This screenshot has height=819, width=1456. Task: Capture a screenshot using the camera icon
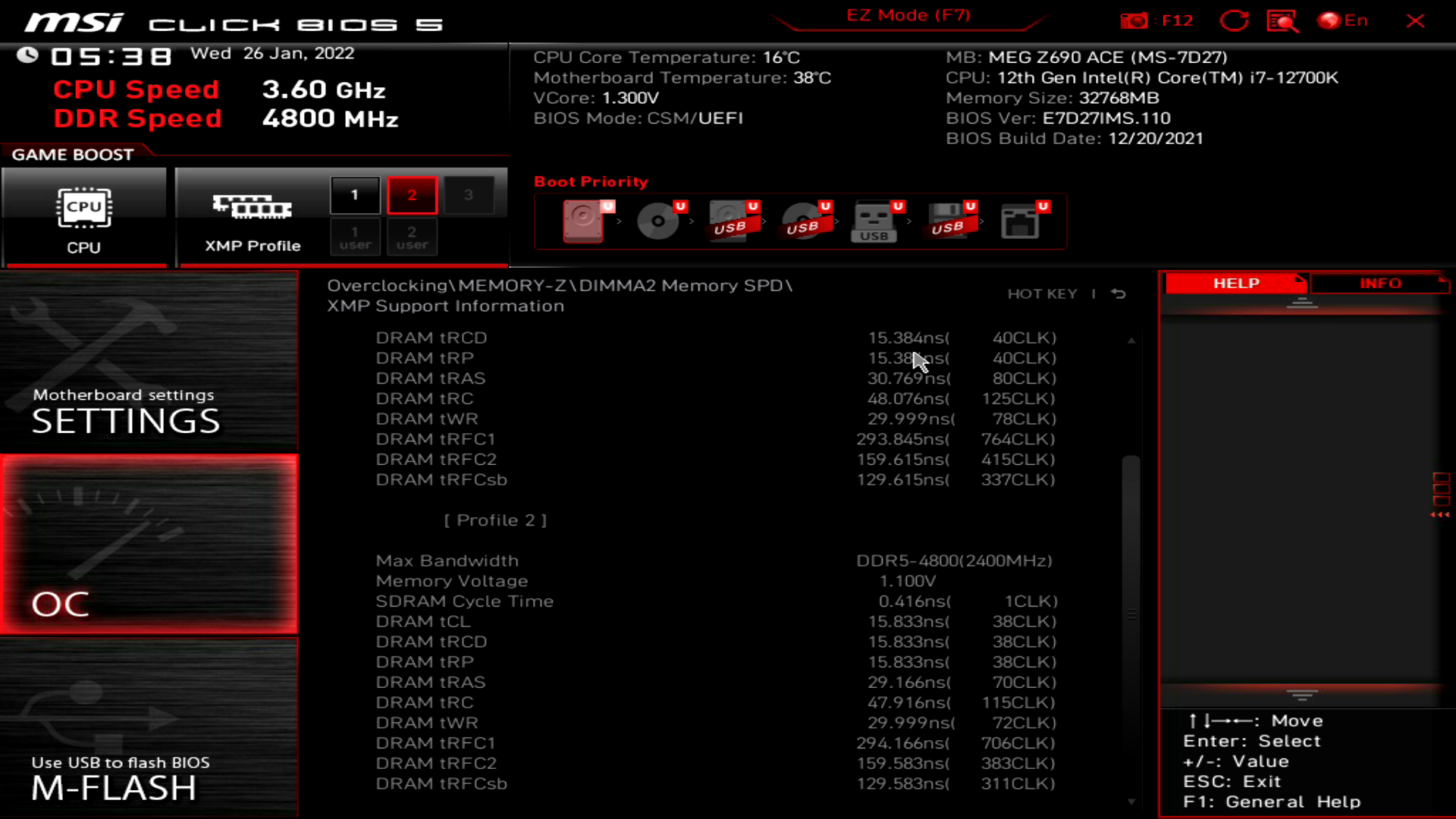coord(1134,20)
